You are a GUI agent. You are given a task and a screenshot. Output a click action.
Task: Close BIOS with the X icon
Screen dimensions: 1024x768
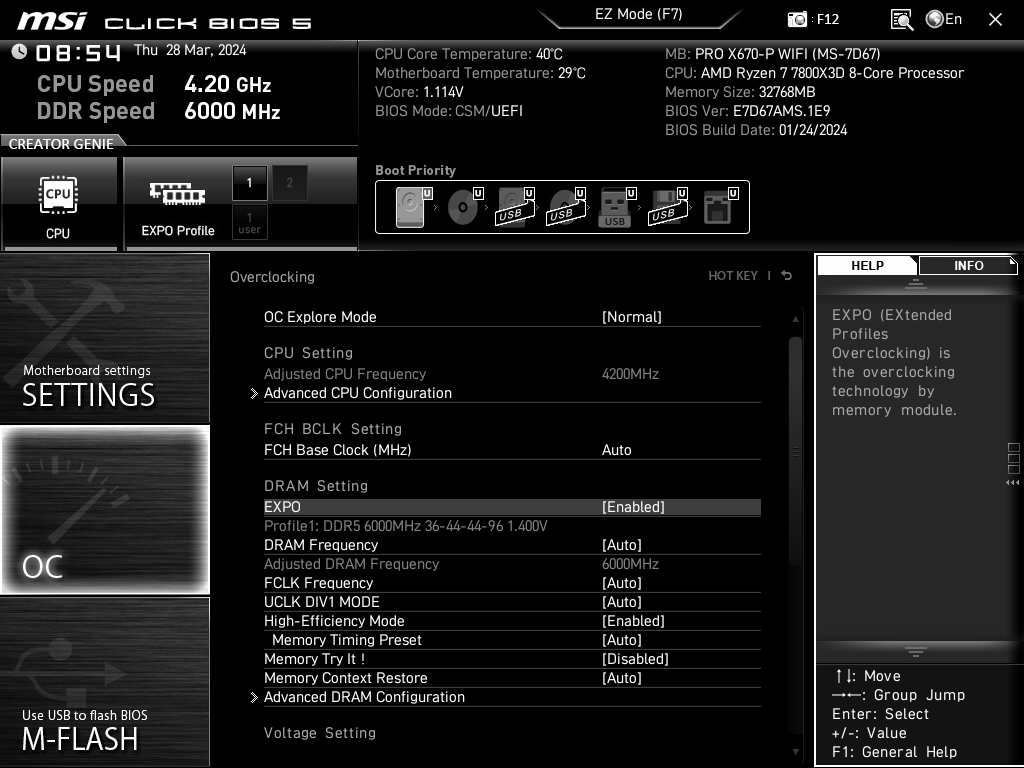[x=995, y=20]
